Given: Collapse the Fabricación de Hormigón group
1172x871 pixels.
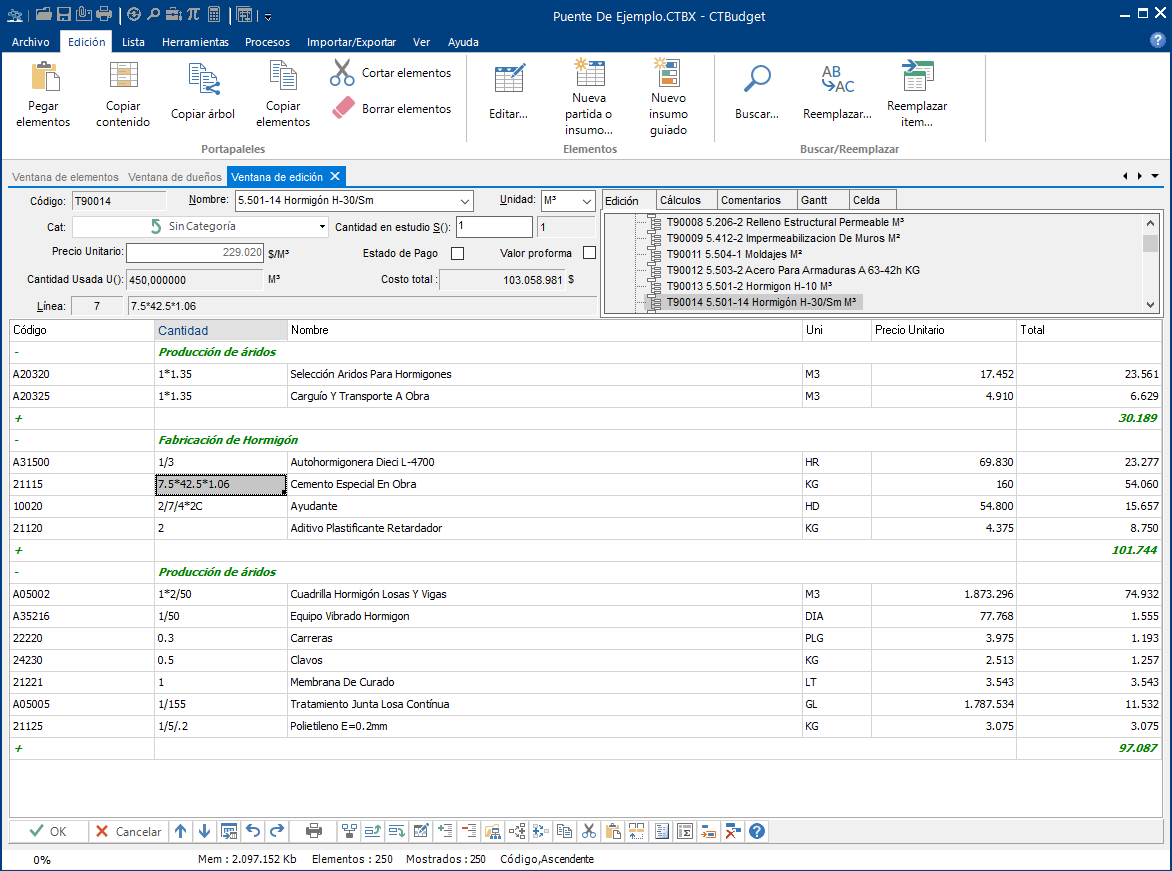Looking at the screenshot, I should pos(18,440).
